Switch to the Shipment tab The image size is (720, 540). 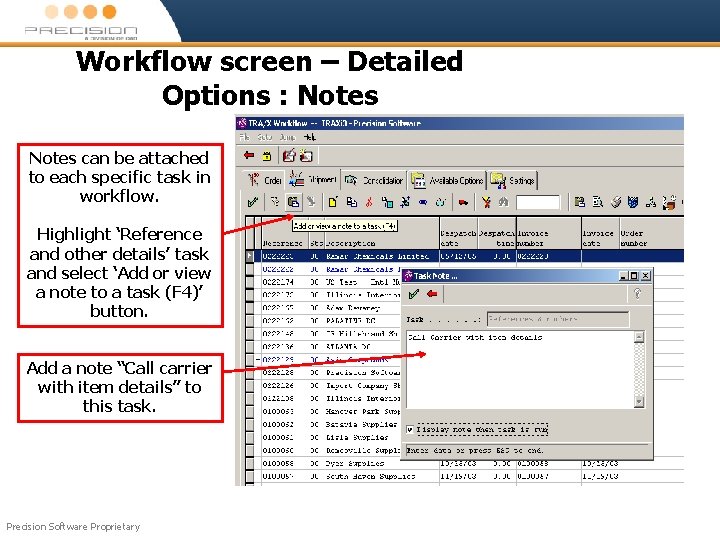(x=313, y=180)
